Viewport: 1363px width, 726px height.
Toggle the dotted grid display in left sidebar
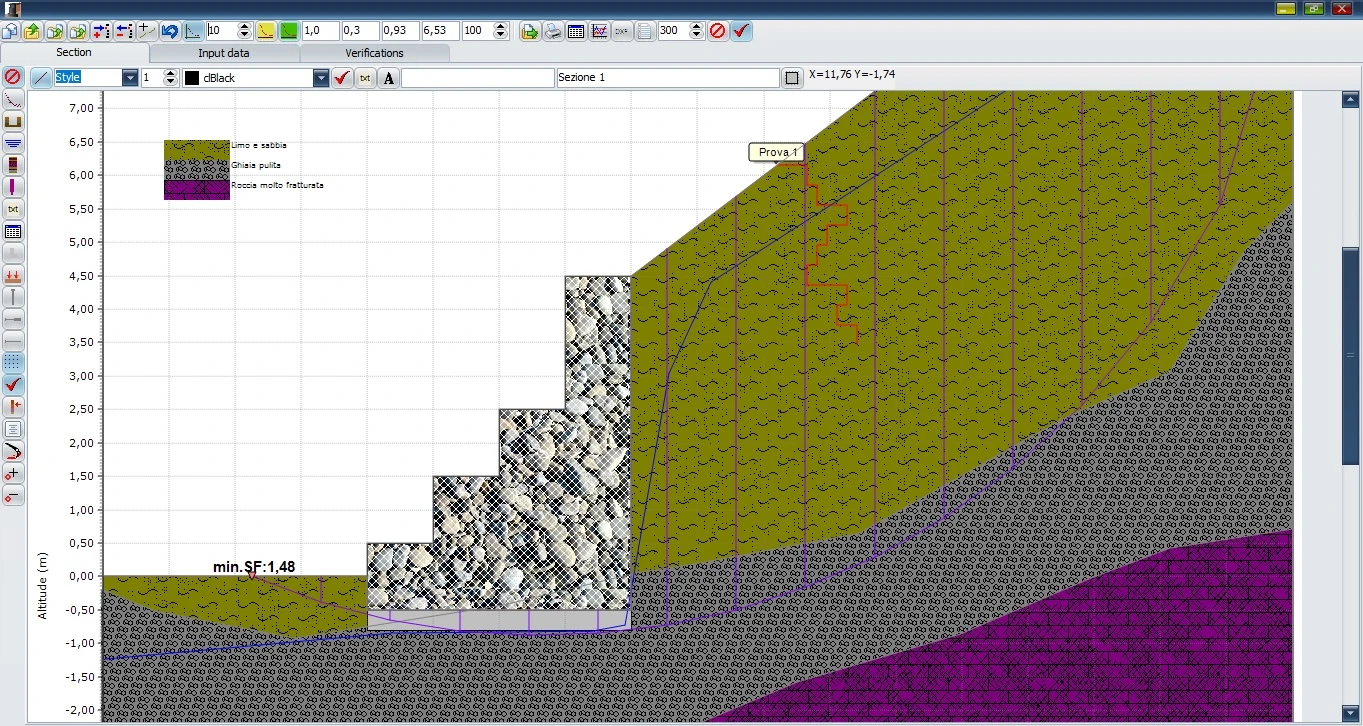13,362
